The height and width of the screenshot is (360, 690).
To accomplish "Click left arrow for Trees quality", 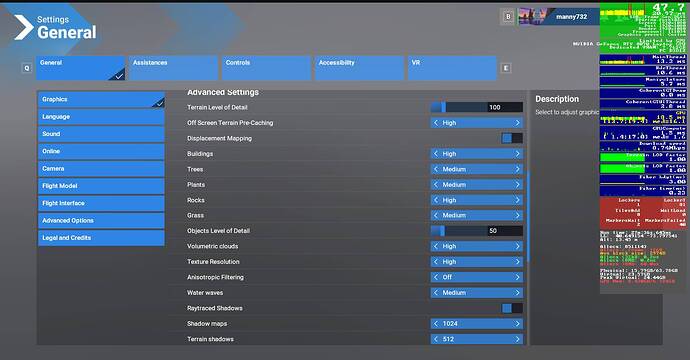I will (436, 169).
